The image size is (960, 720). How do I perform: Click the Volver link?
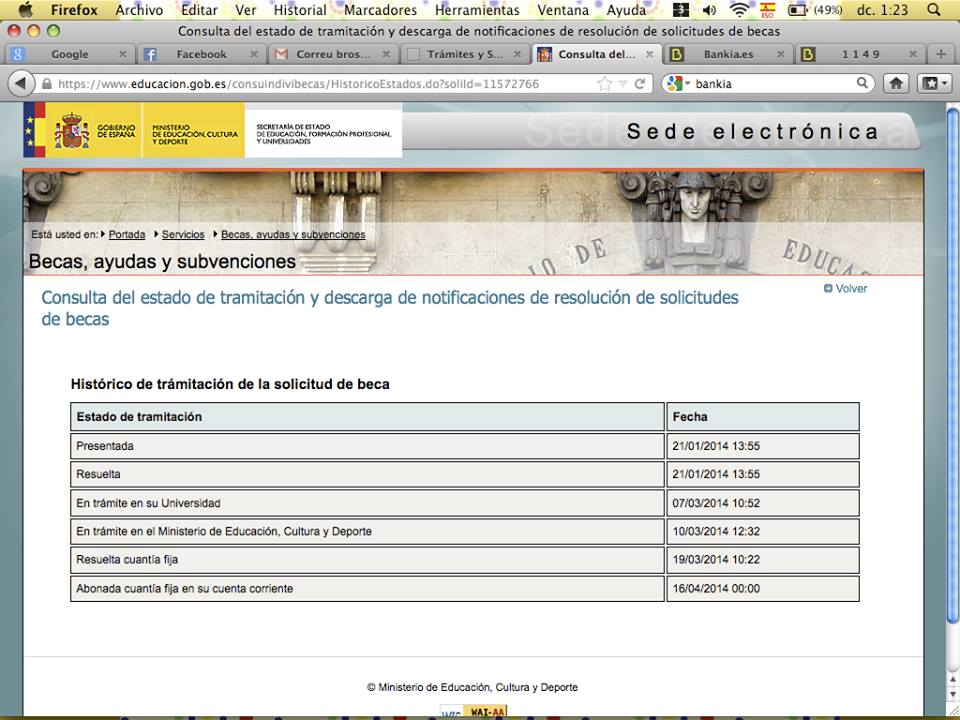[850, 289]
